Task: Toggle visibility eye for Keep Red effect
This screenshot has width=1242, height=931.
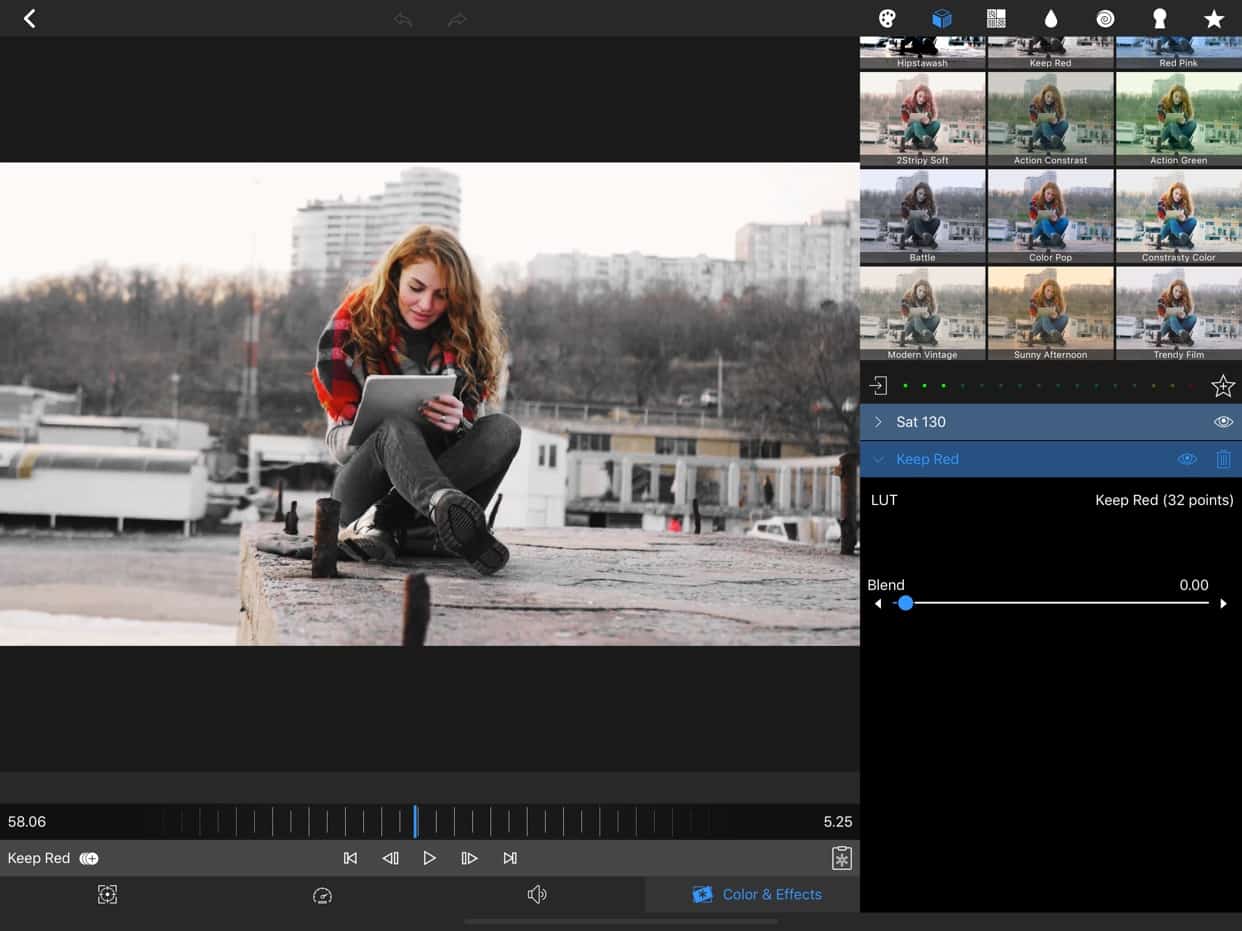Action: 1187,459
